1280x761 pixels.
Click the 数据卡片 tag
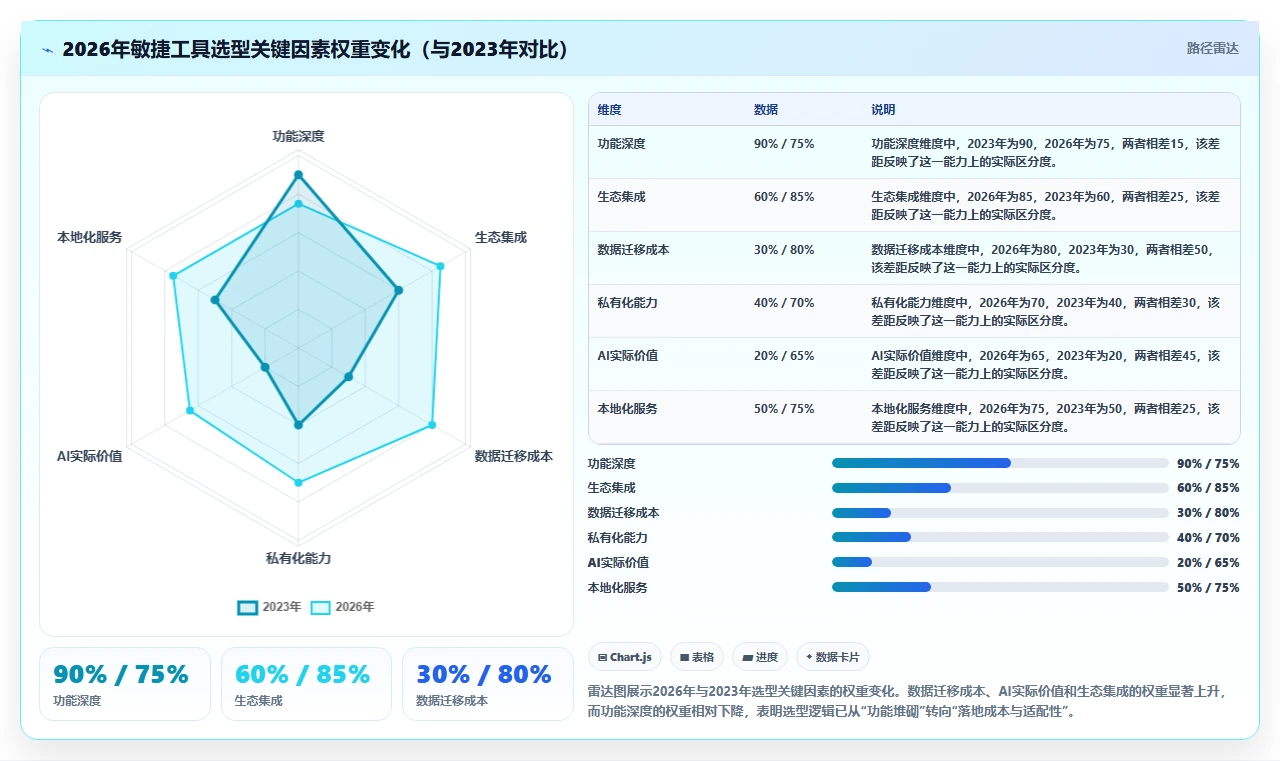coord(833,657)
